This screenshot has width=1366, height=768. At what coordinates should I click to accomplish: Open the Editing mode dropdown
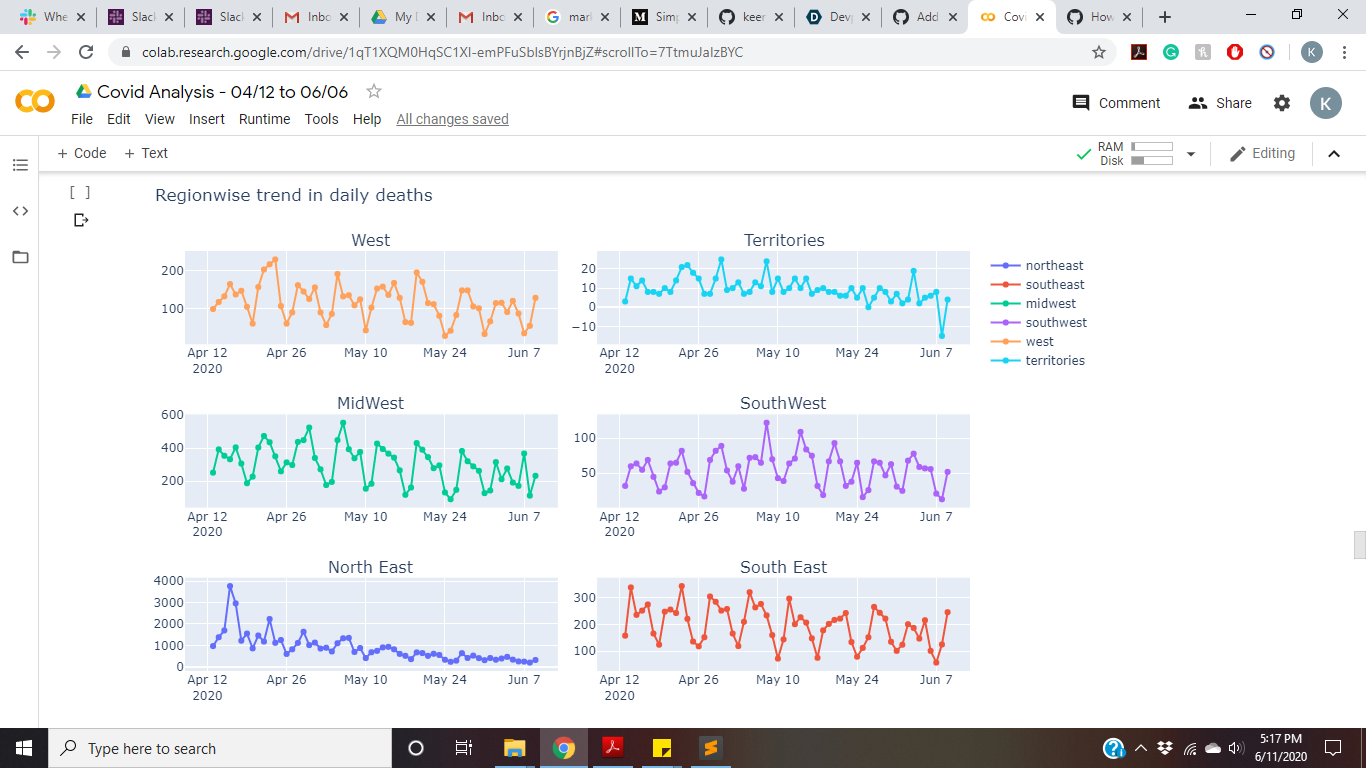coord(1262,153)
